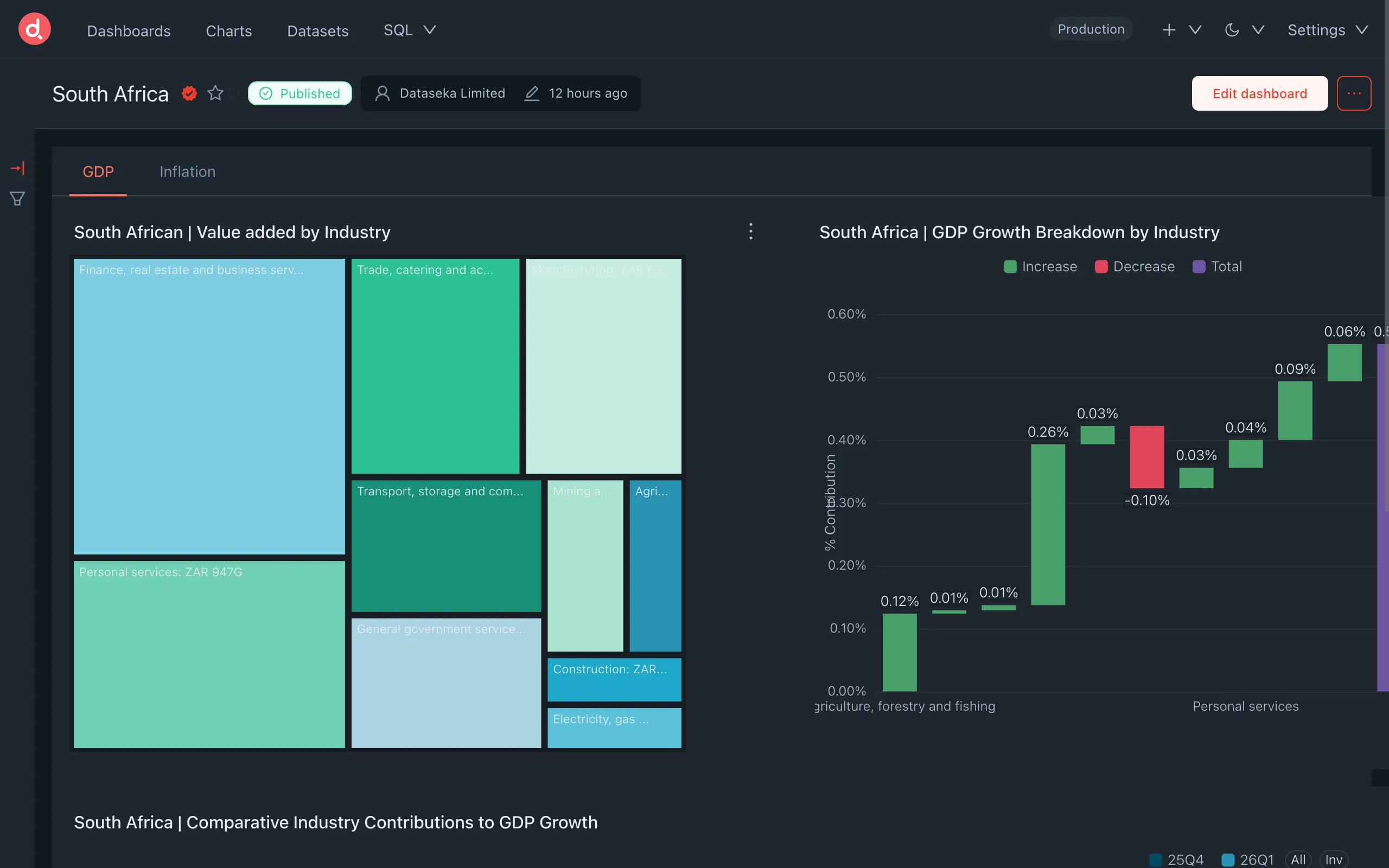The width and height of the screenshot is (1389, 868).
Task: Switch to the GDP tab
Action: tap(98, 171)
